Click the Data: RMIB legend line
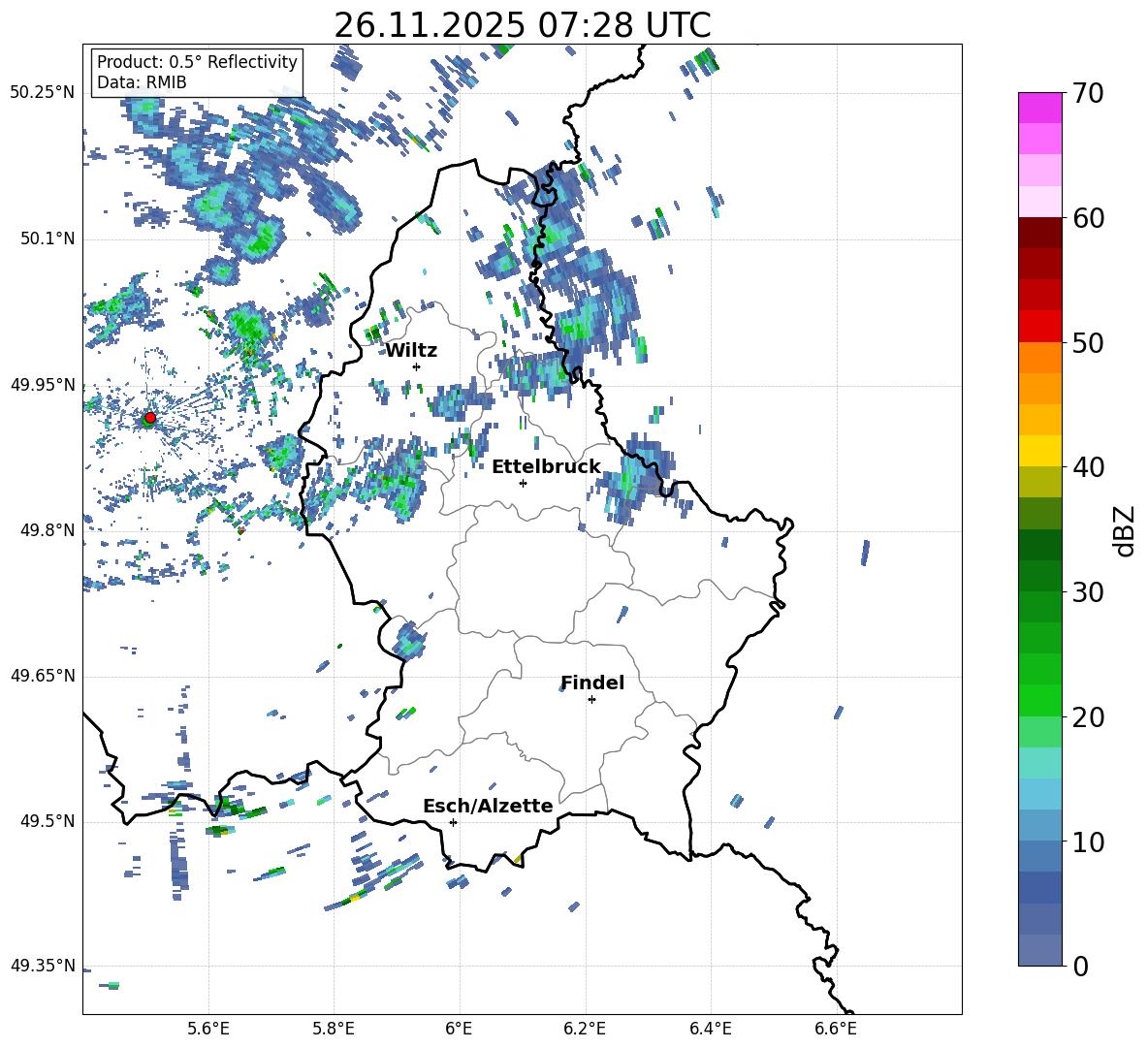The image size is (1148, 1048). pyautogui.click(x=142, y=82)
